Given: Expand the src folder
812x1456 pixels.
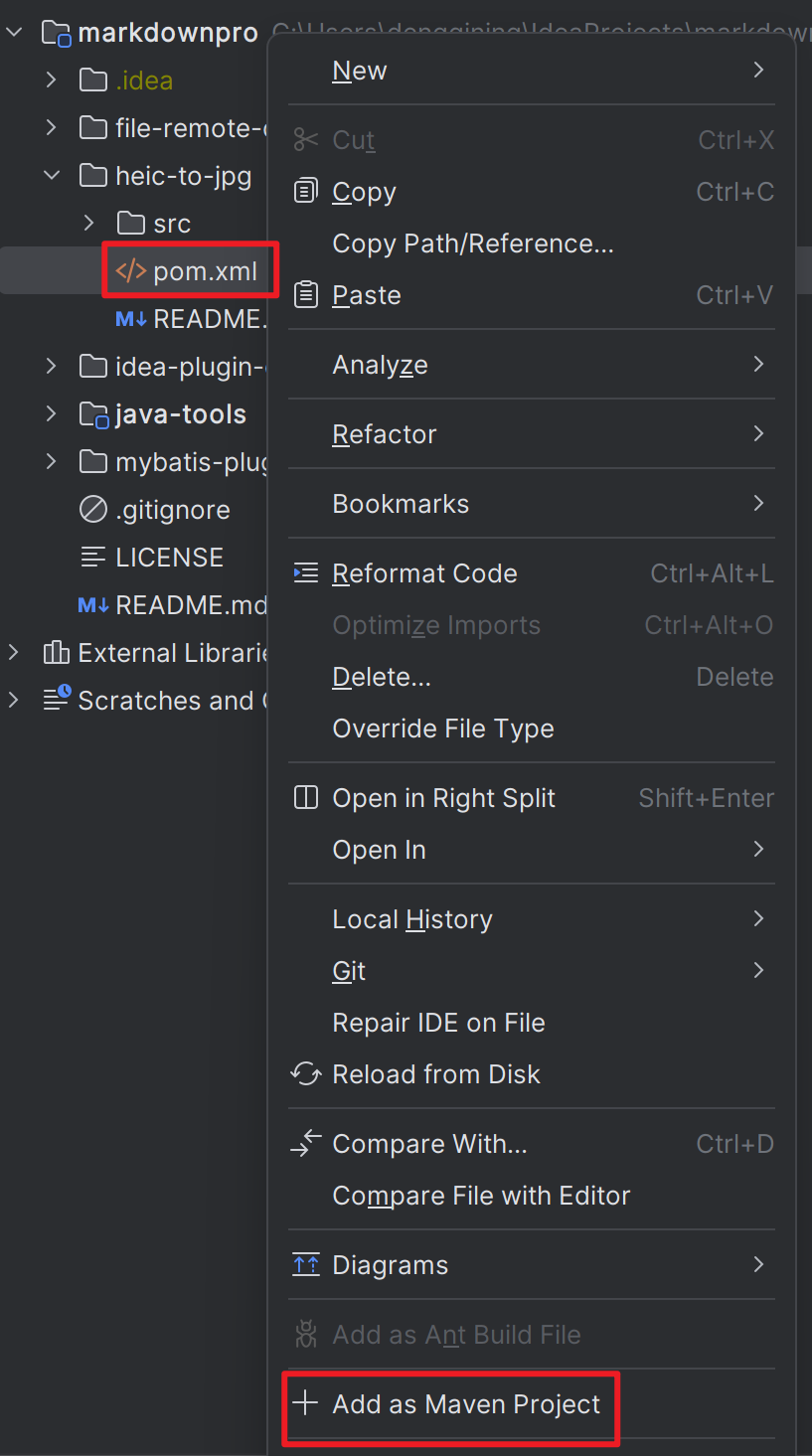Looking at the screenshot, I should (89, 224).
